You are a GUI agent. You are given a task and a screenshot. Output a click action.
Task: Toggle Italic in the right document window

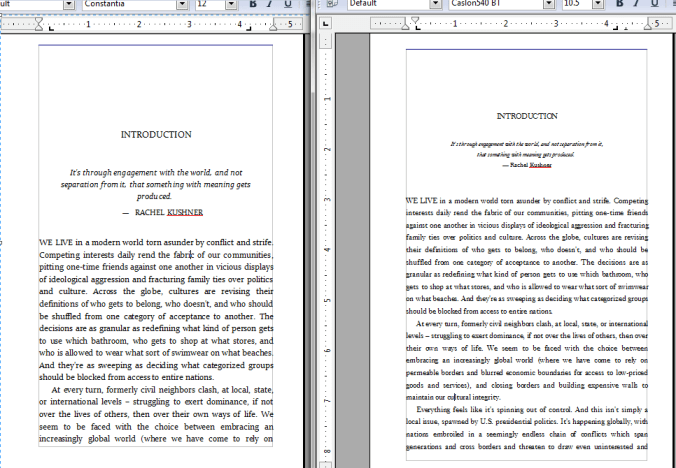pyautogui.click(x=637, y=4)
